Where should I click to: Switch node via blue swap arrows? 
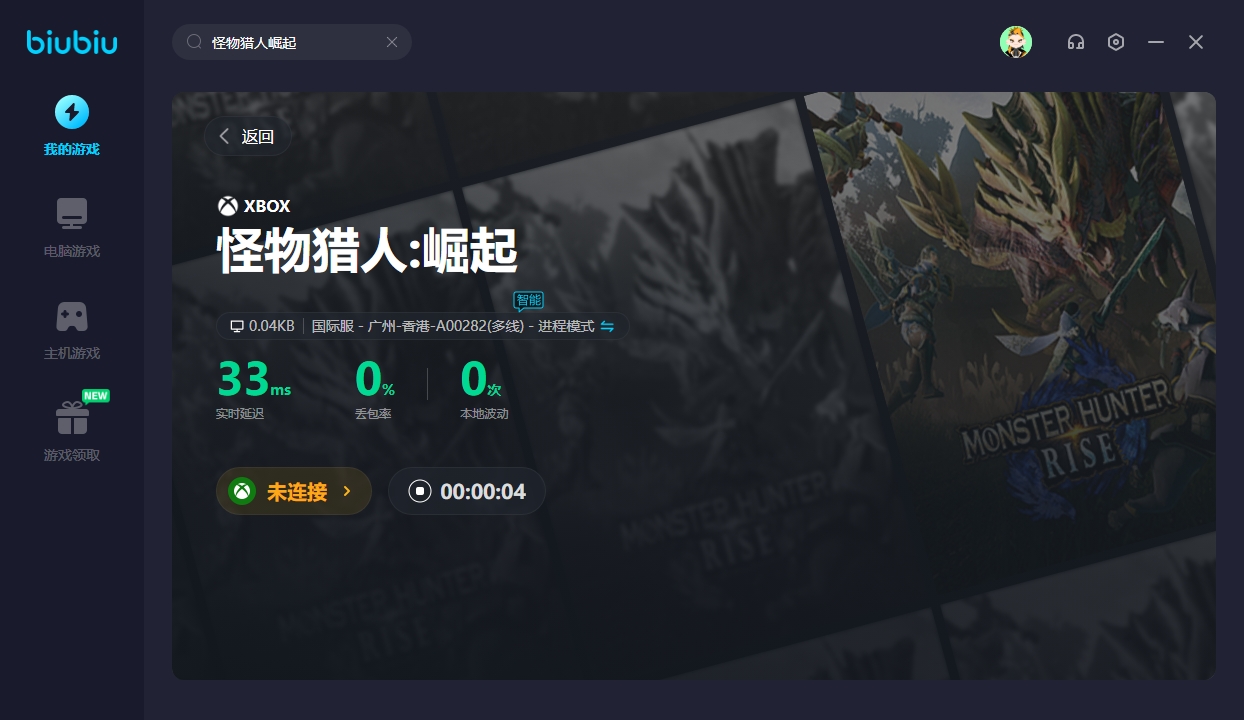tap(607, 326)
